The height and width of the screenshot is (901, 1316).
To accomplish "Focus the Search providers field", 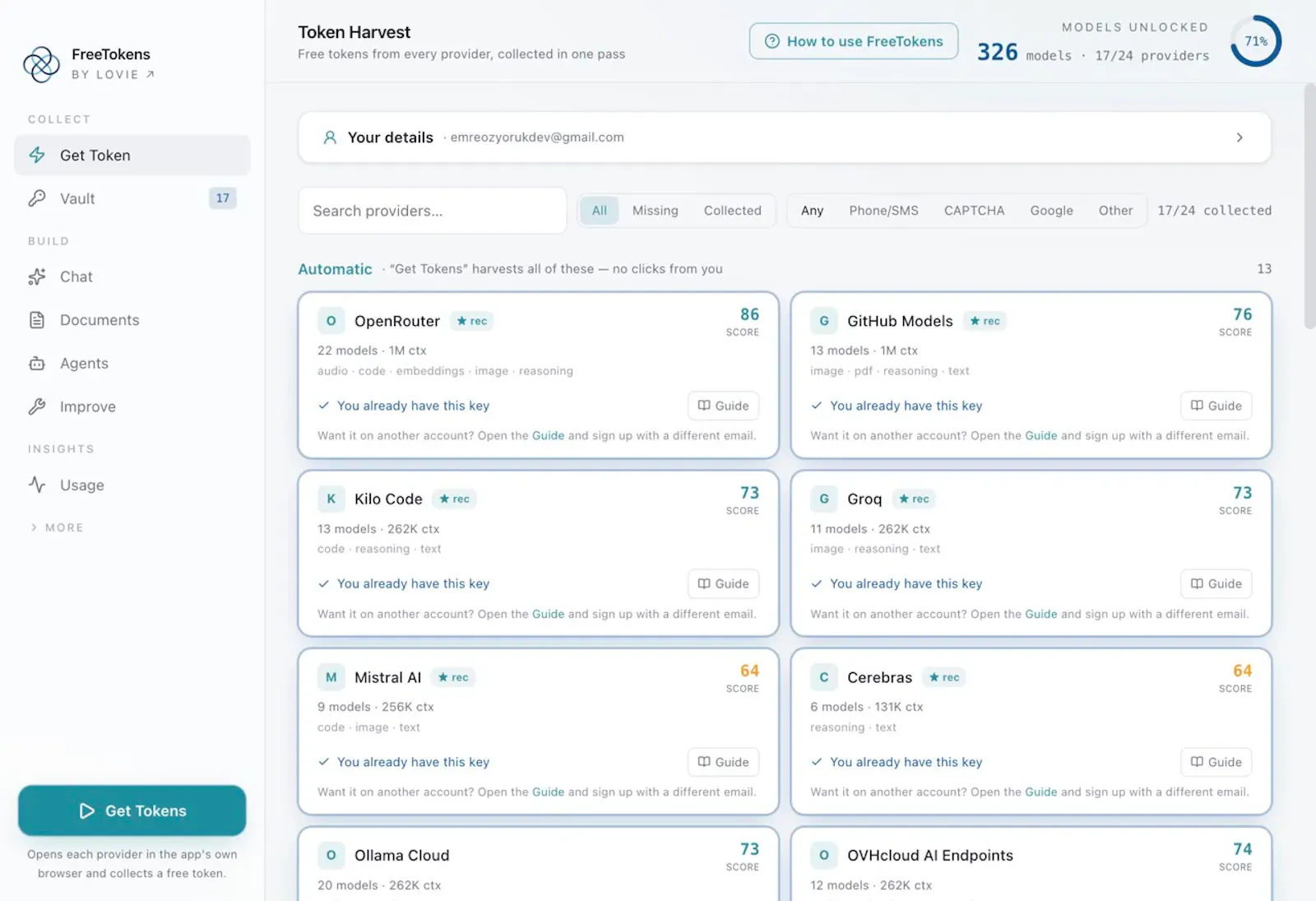I will (x=433, y=211).
